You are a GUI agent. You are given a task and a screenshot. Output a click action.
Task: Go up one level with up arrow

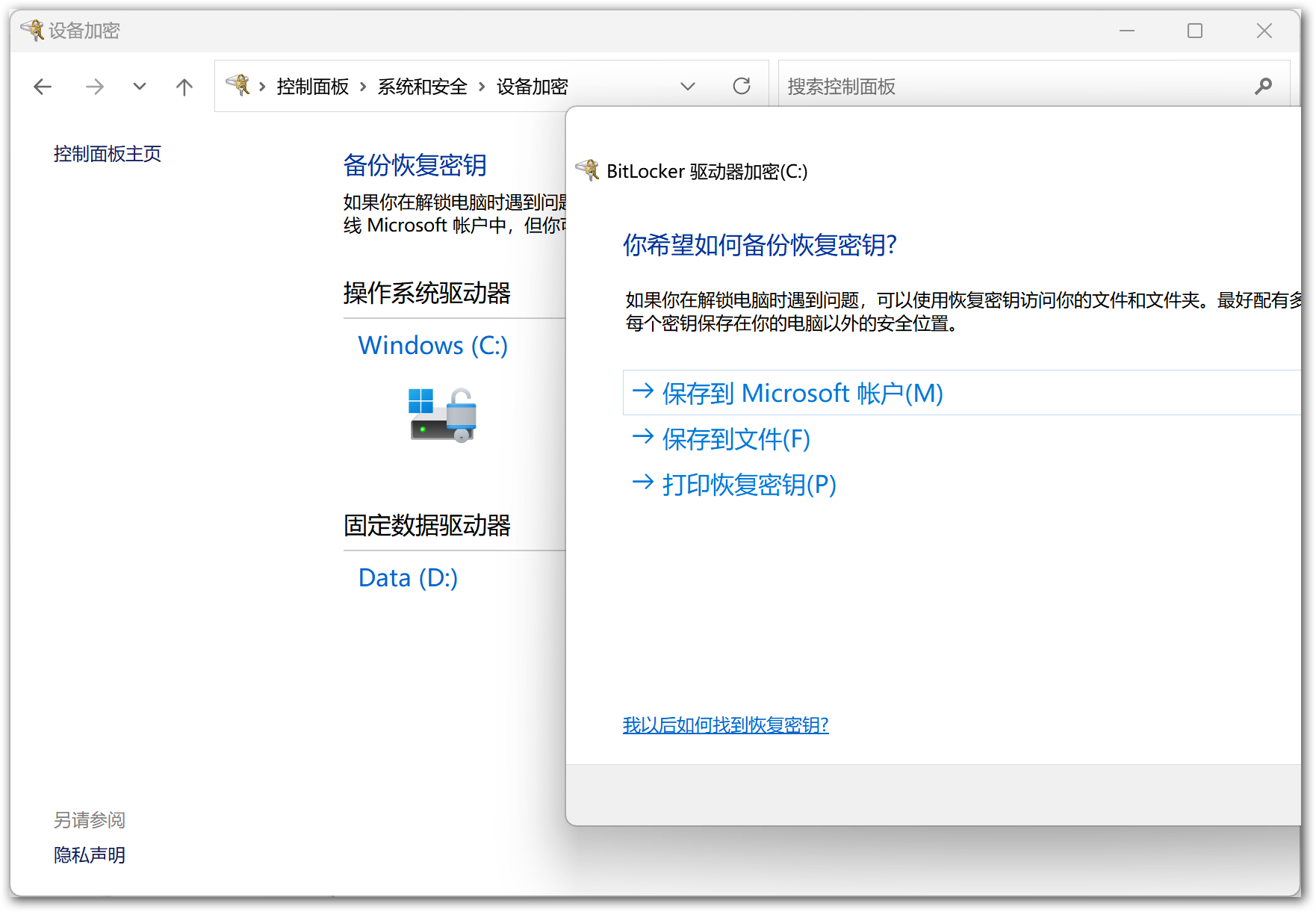point(184,87)
